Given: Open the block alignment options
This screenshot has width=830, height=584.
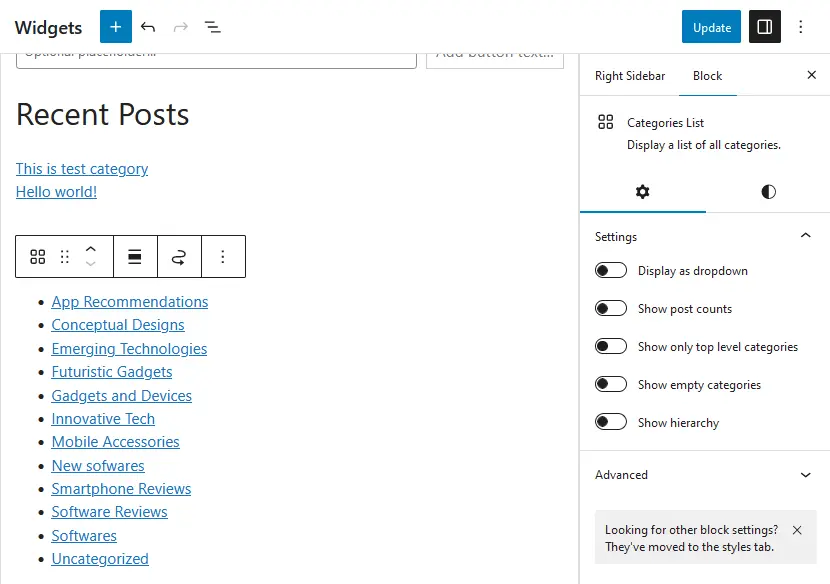Looking at the screenshot, I should point(135,257).
